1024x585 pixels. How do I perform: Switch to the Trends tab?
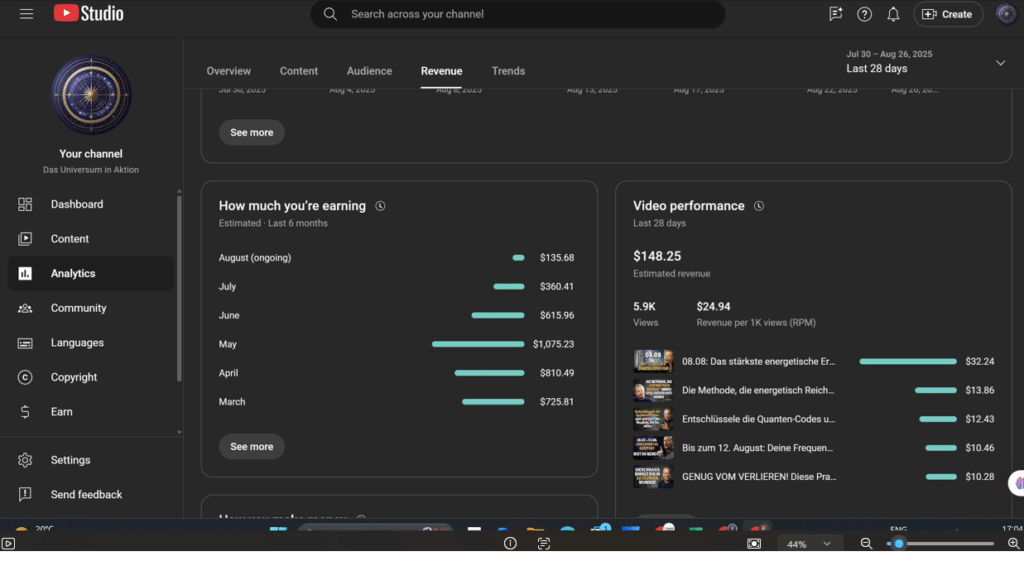click(508, 71)
